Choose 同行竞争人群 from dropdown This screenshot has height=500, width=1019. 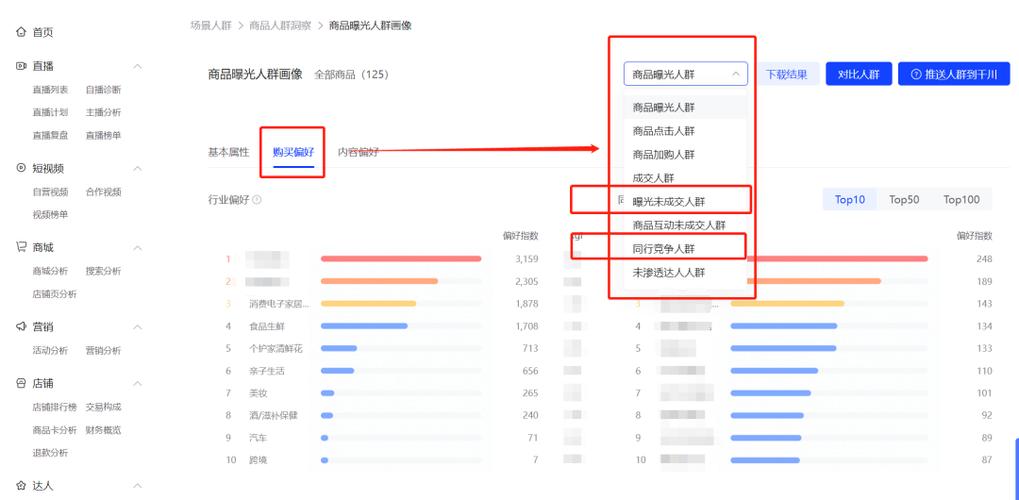(x=686, y=249)
